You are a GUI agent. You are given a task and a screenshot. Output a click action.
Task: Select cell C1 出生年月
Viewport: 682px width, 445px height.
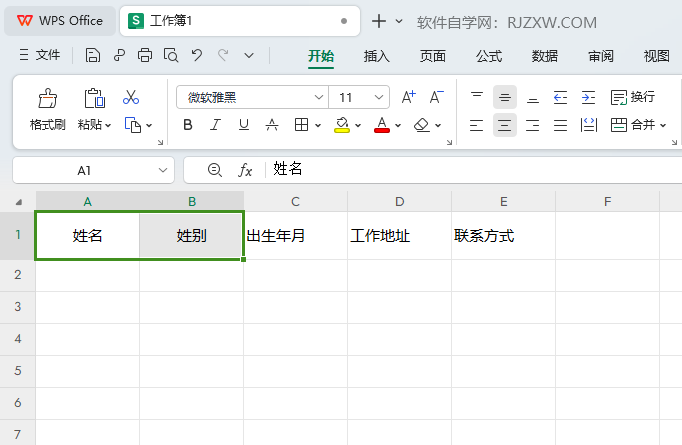(296, 236)
